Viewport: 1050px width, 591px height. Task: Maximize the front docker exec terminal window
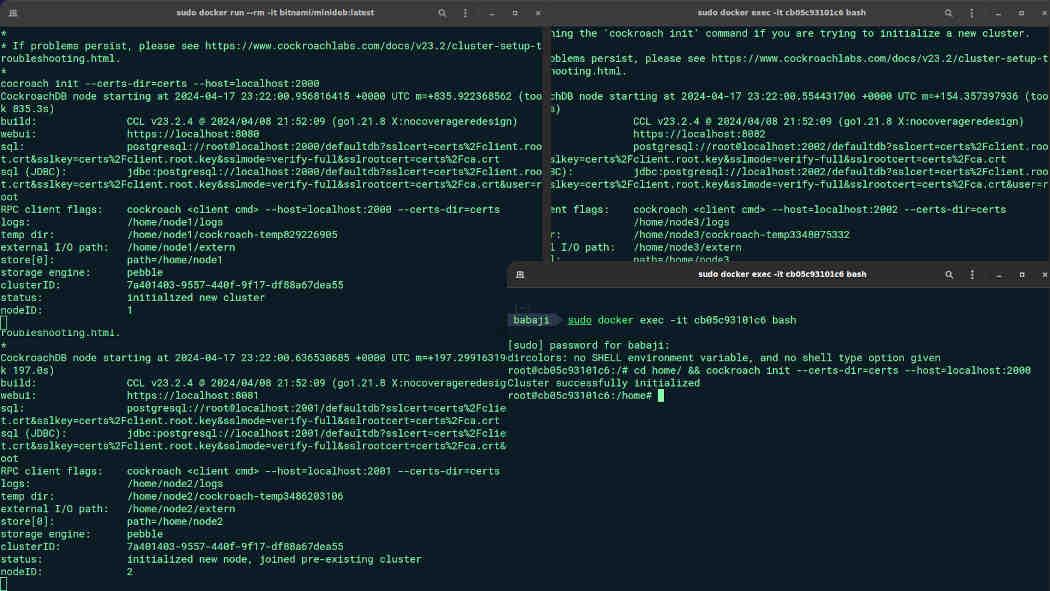(x=1022, y=274)
